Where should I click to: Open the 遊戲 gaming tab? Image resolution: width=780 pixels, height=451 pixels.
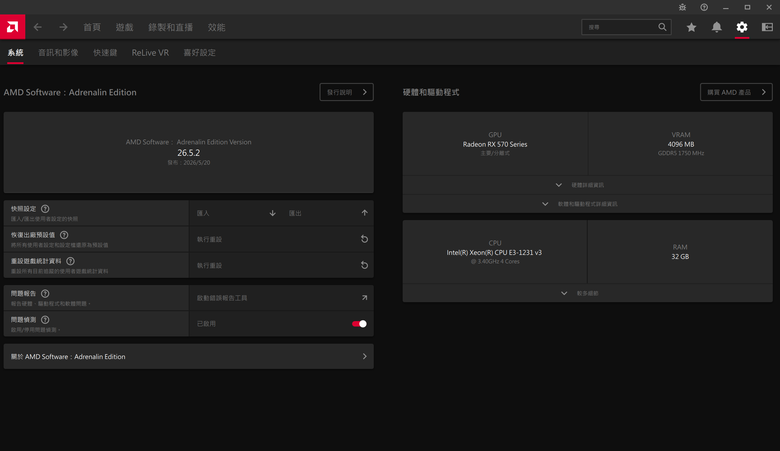click(x=124, y=27)
